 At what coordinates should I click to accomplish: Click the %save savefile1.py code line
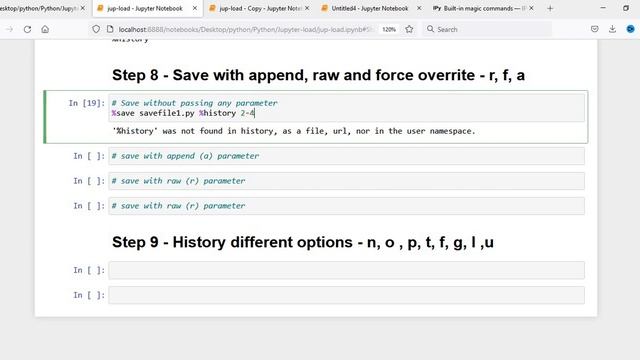(183, 113)
